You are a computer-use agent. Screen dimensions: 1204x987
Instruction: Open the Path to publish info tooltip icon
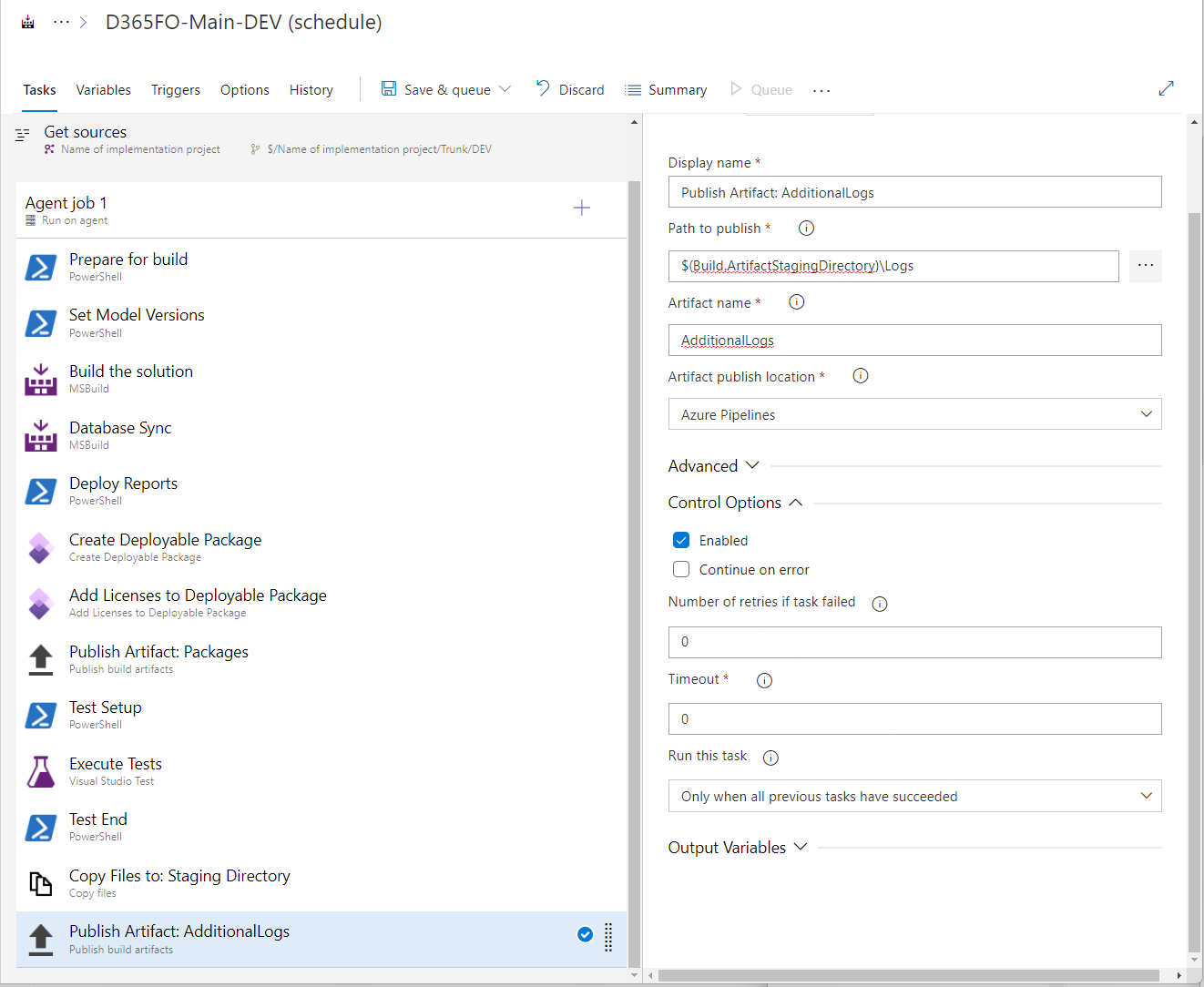click(805, 228)
